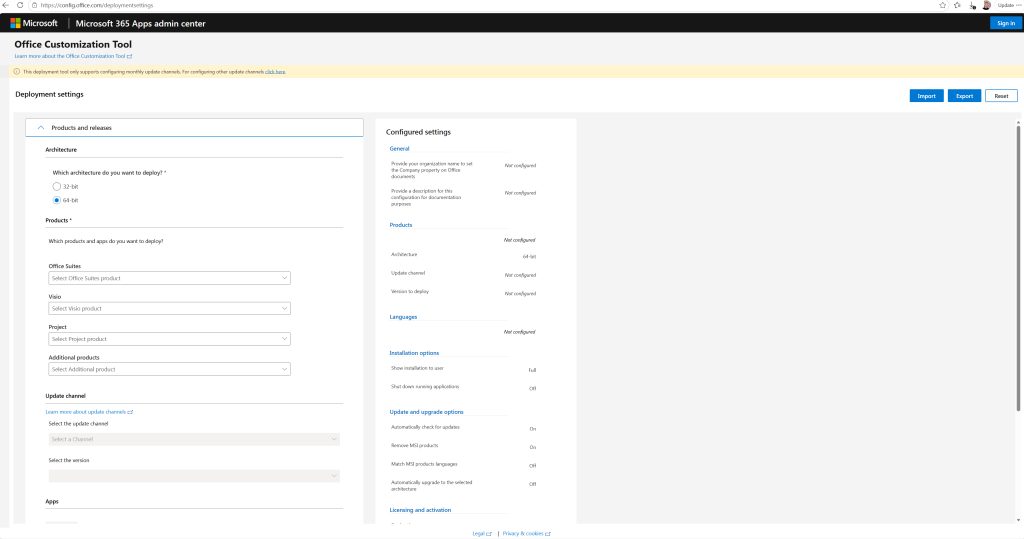Open site information lock icon in address bar

[35, 5]
